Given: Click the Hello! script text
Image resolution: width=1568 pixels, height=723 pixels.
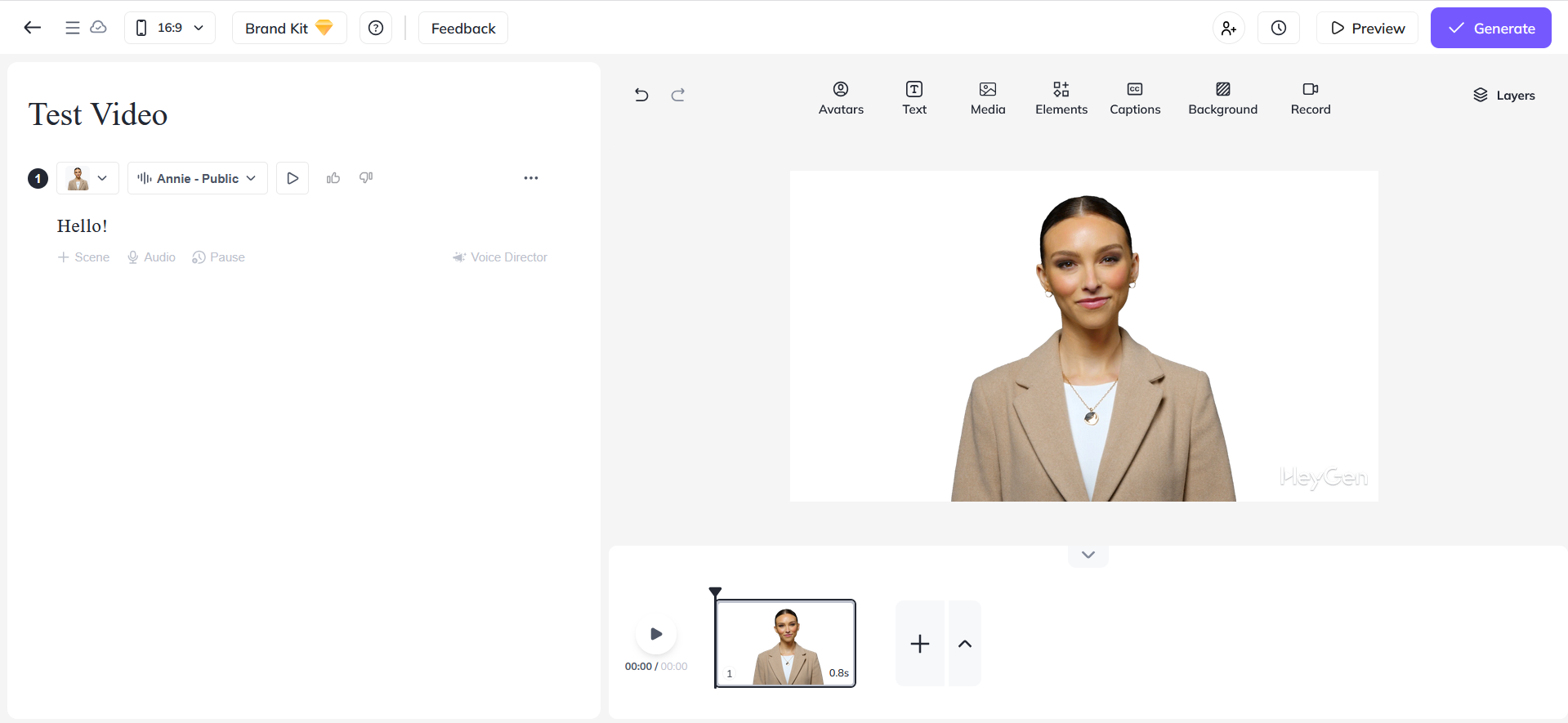Looking at the screenshot, I should 83,226.
